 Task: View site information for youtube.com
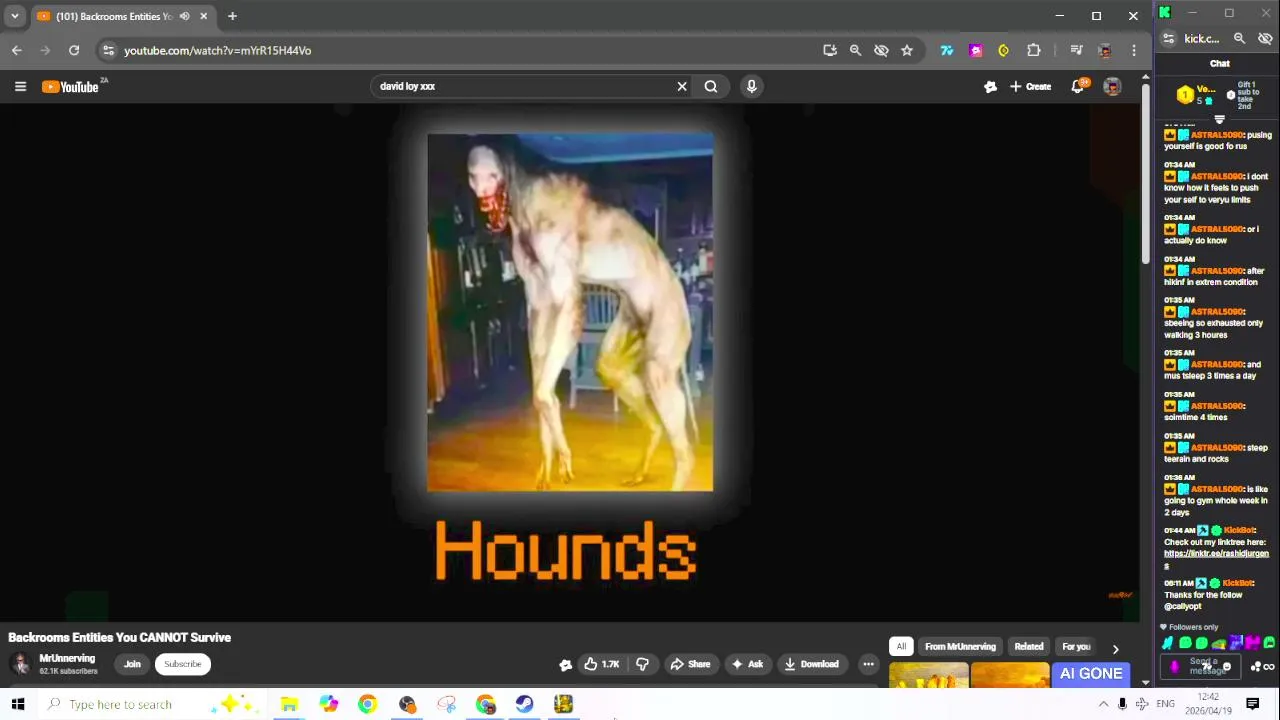pos(107,50)
